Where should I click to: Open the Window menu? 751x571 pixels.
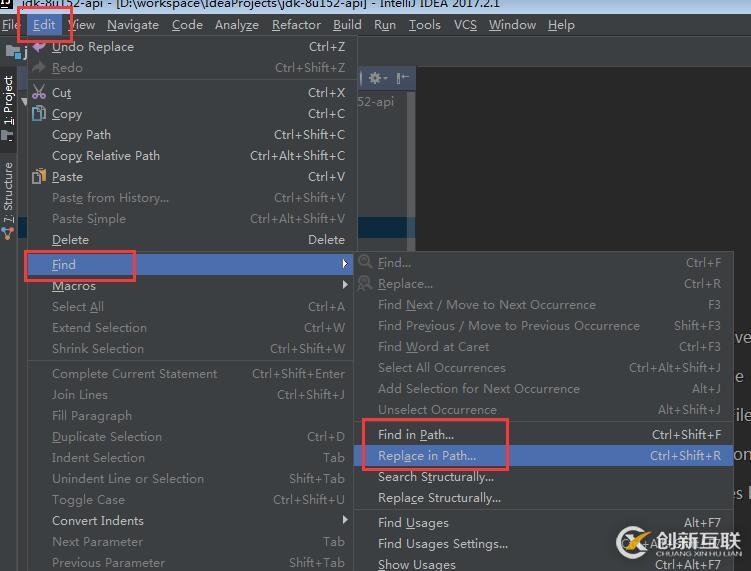tap(512, 25)
